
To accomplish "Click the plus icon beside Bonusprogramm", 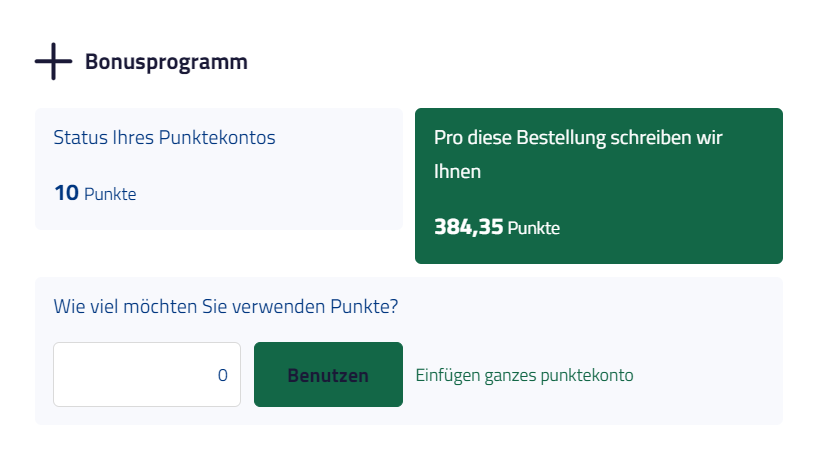I will [x=53, y=61].
